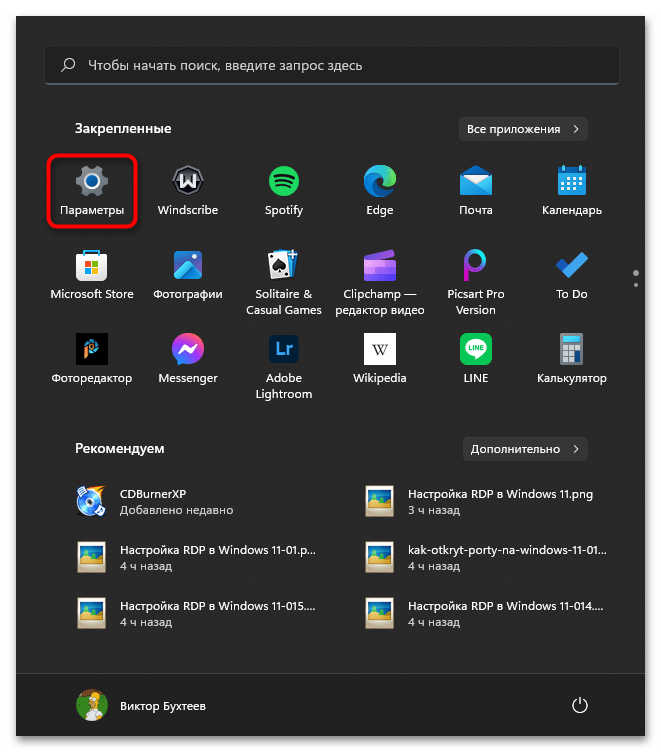Open the Календарь calendar app
661x752 pixels.
point(571,191)
